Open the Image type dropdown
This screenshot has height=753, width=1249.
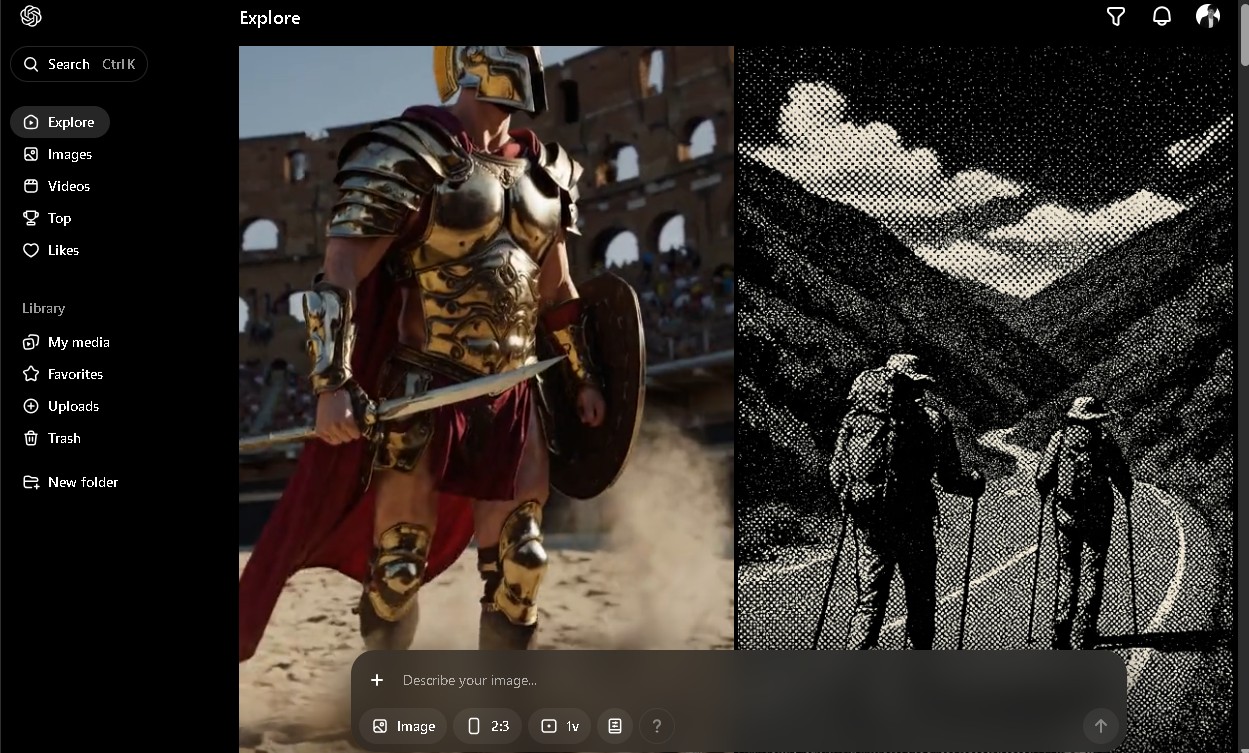[403, 726]
